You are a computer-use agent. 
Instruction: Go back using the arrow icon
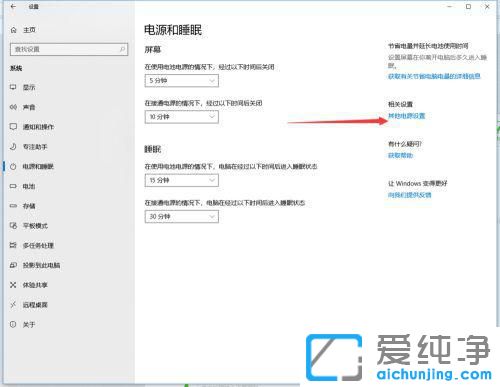click(x=13, y=6)
